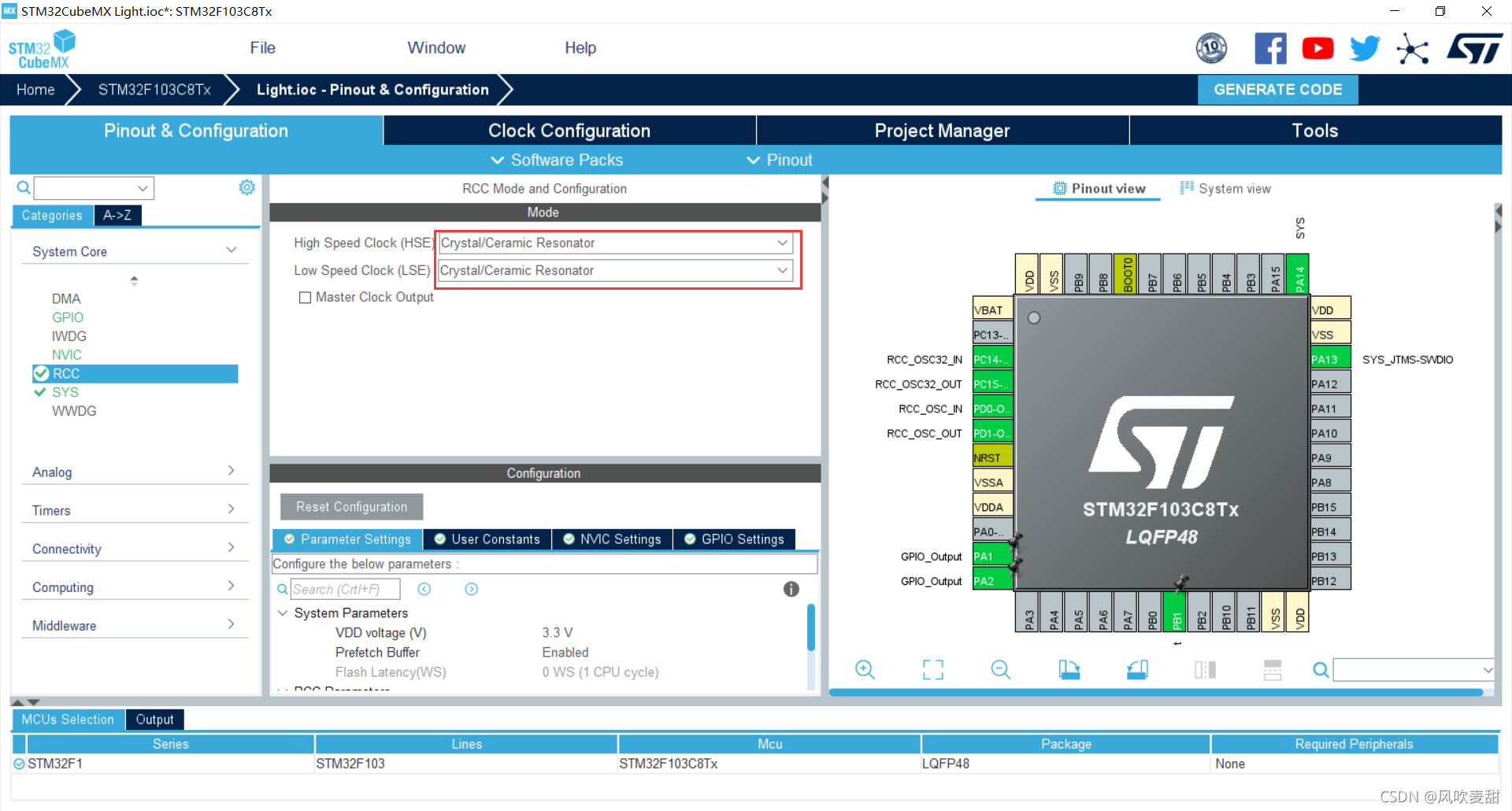The width and height of the screenshot is (1512, 811).
Task: Click the ST community network icon
Action: click(1412, 49)
